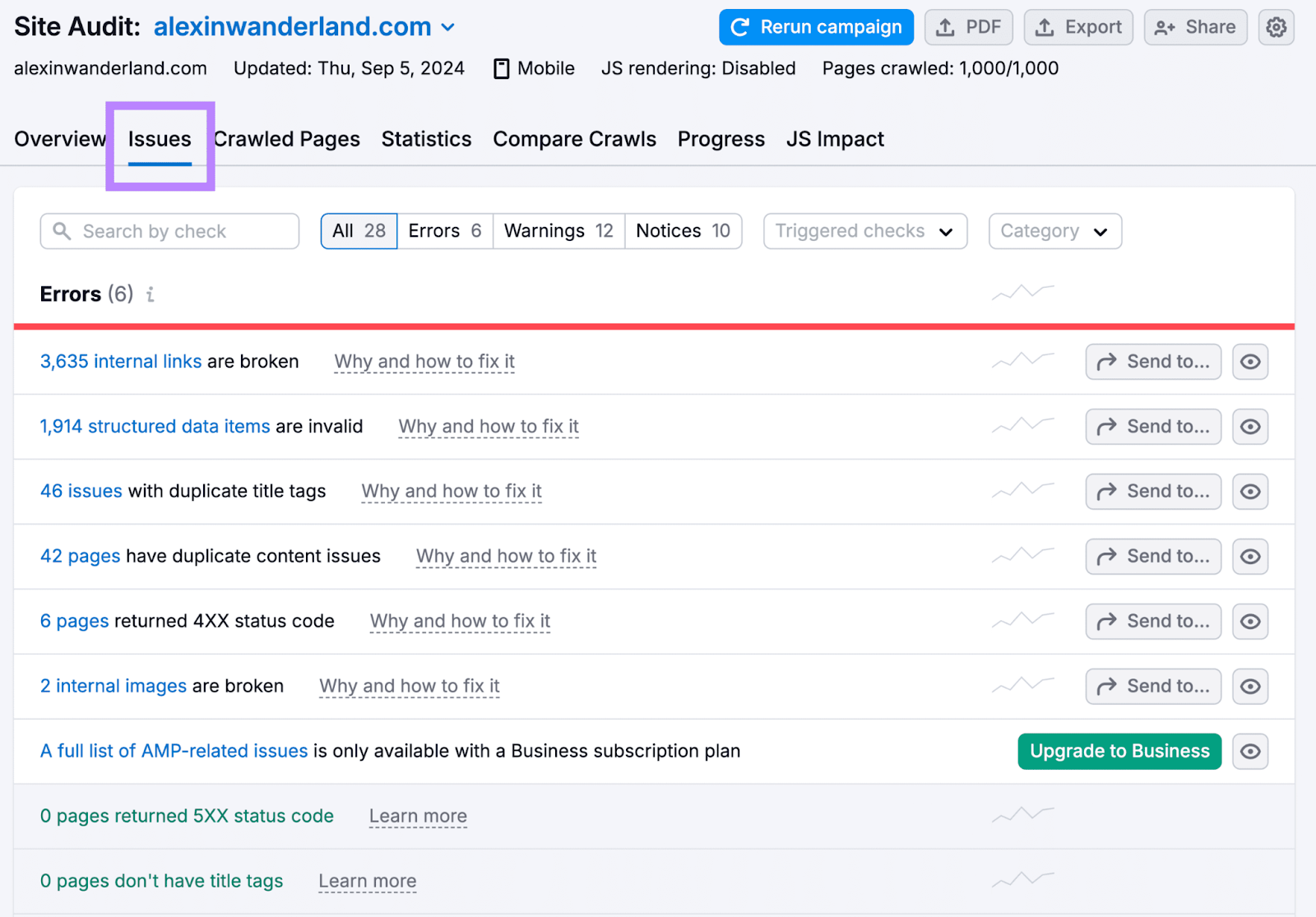Toggle visibility of AMP-related issues row

pos(1249,751)
